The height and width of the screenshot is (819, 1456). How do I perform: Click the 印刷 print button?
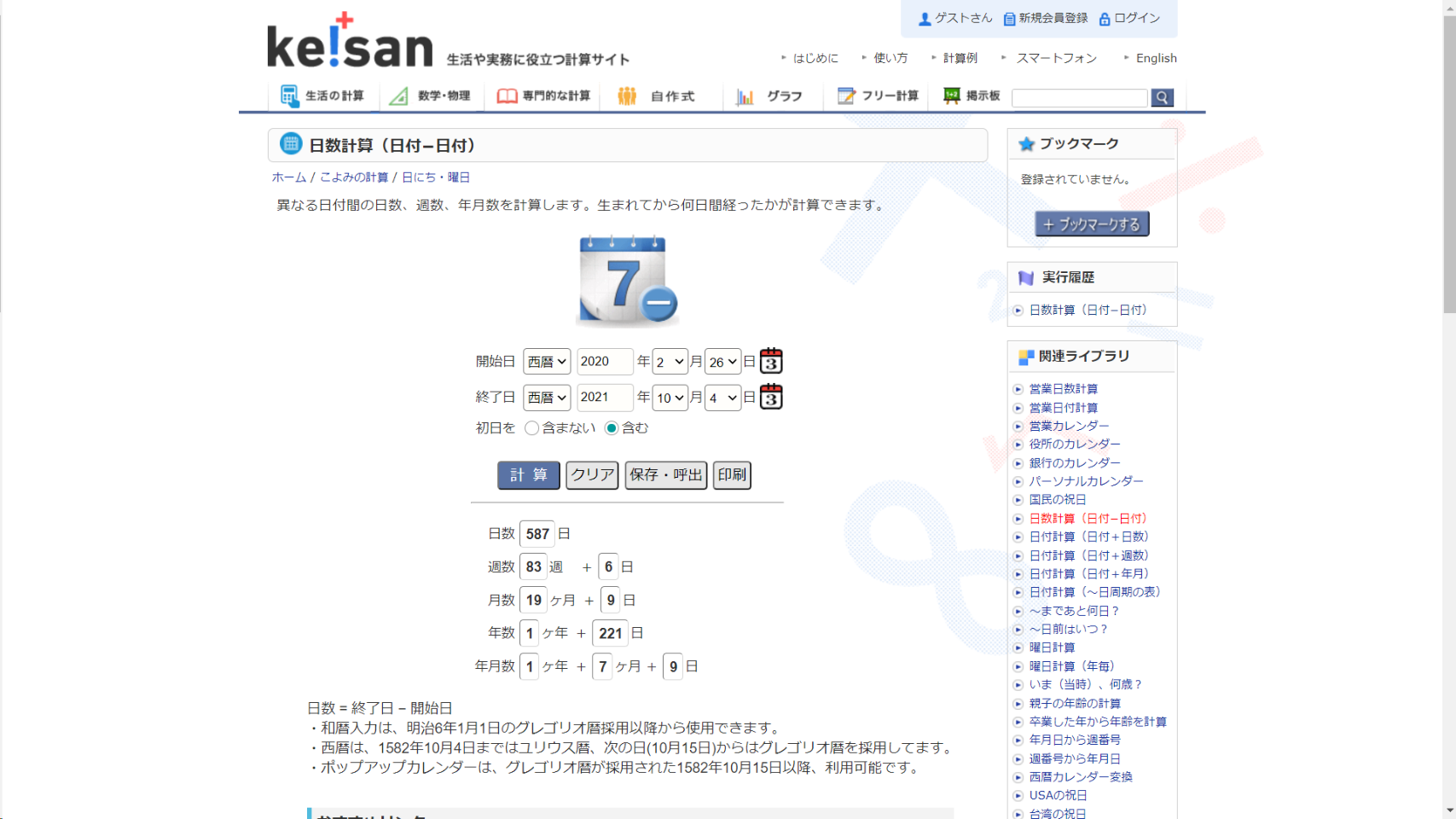tap(732, 475)
